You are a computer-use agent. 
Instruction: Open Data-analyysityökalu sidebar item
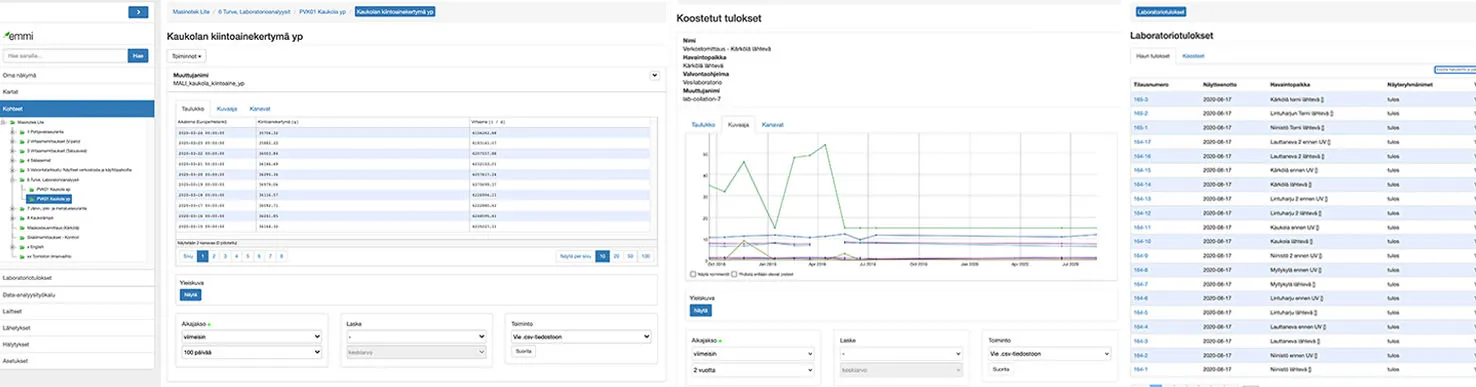(77, 295)
